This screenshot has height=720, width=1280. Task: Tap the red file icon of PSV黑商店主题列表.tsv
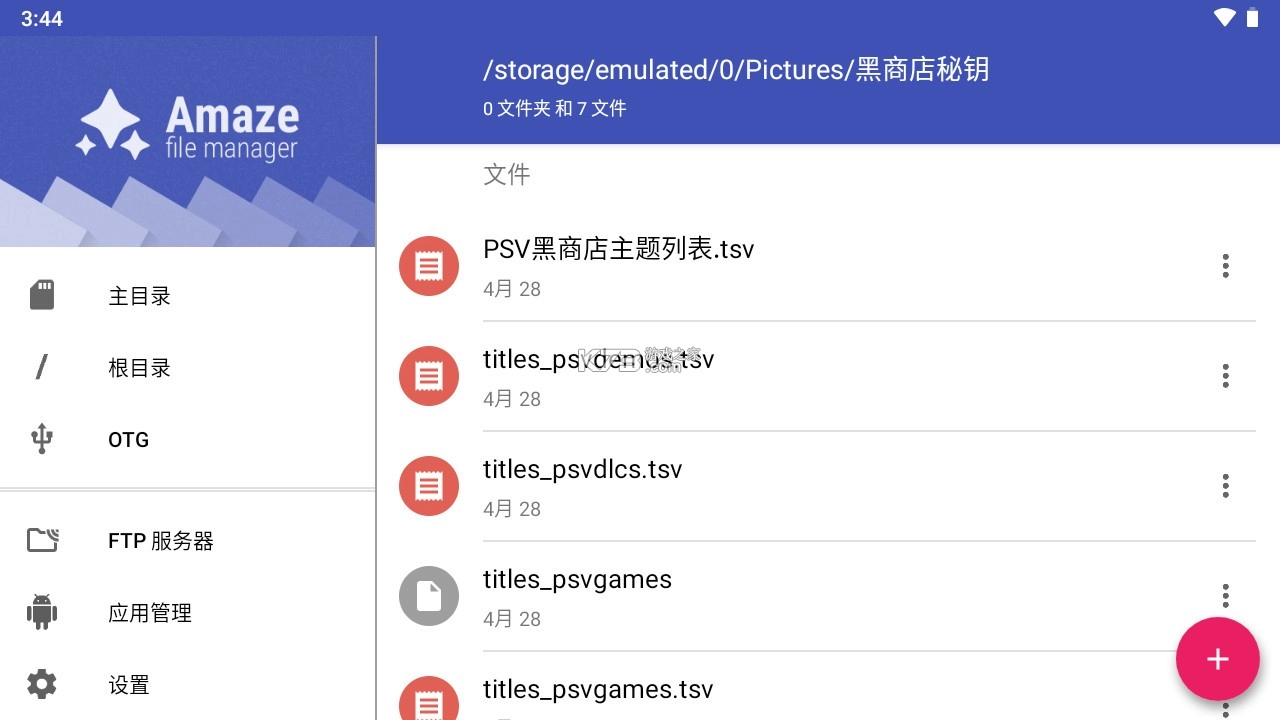click(428, 266)
